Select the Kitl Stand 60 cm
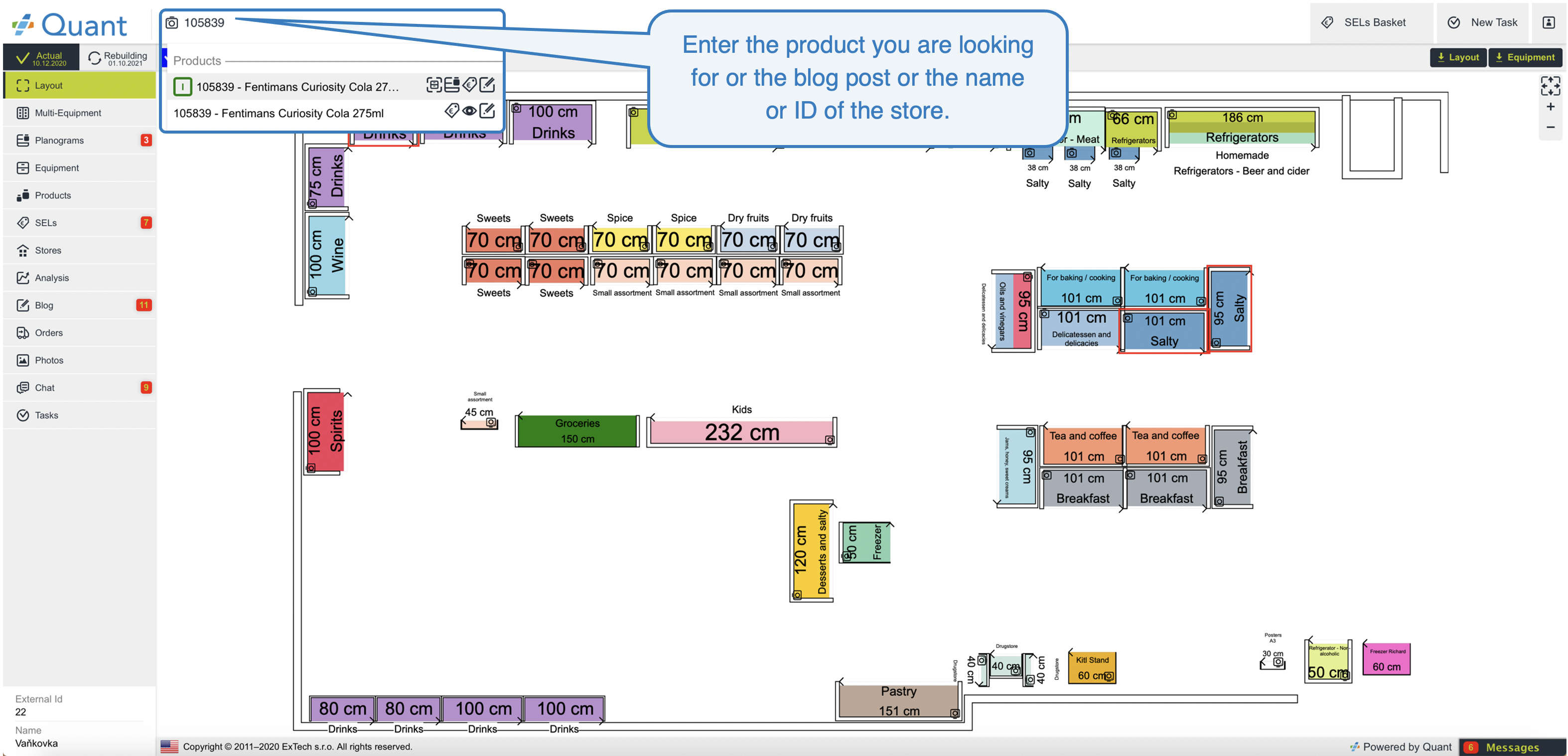 pos(1092,667)
